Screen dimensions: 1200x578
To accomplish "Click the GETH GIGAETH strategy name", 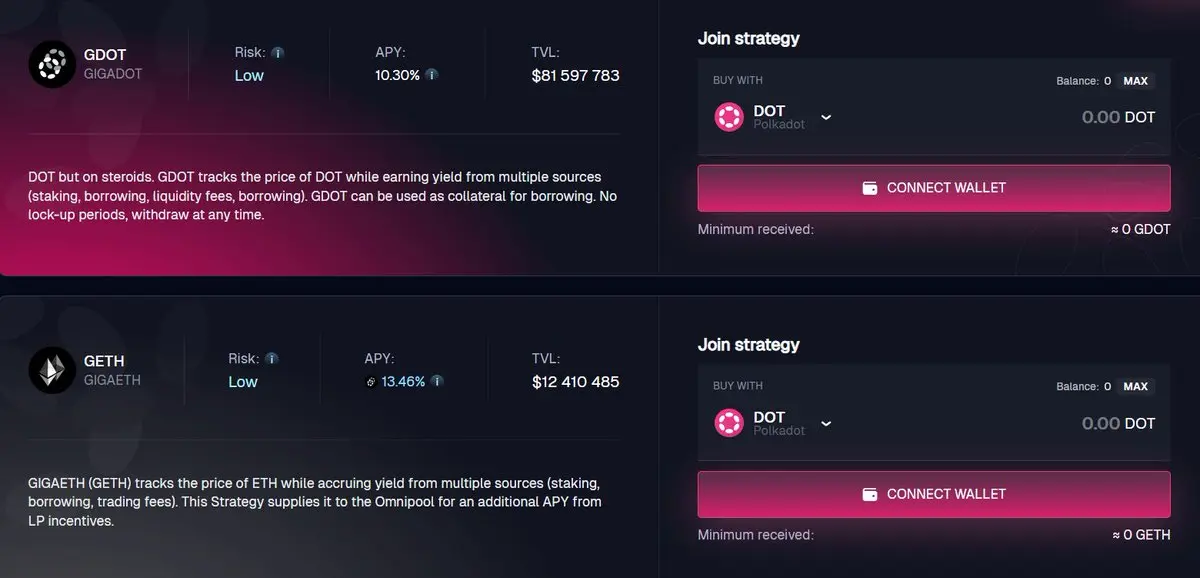I will point(113,370).
